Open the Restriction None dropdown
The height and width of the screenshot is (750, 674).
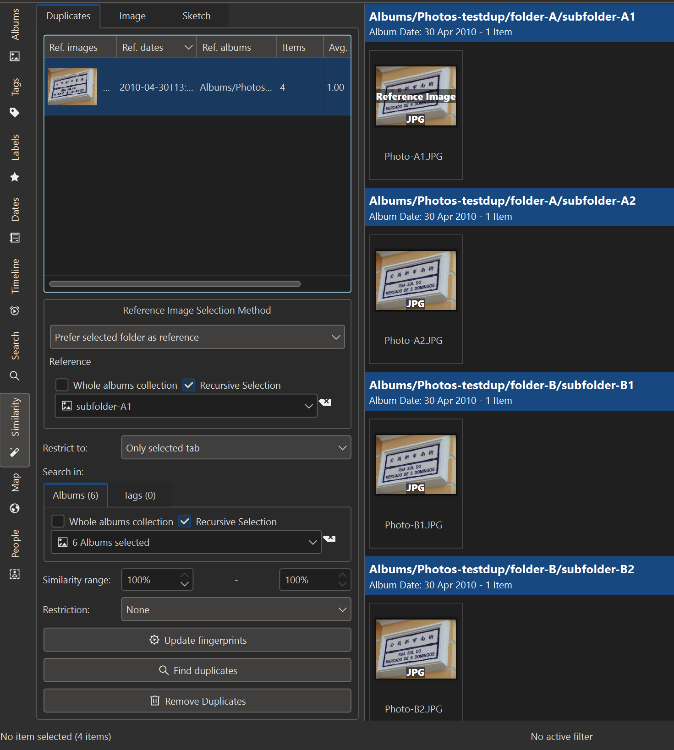[235, 609]
